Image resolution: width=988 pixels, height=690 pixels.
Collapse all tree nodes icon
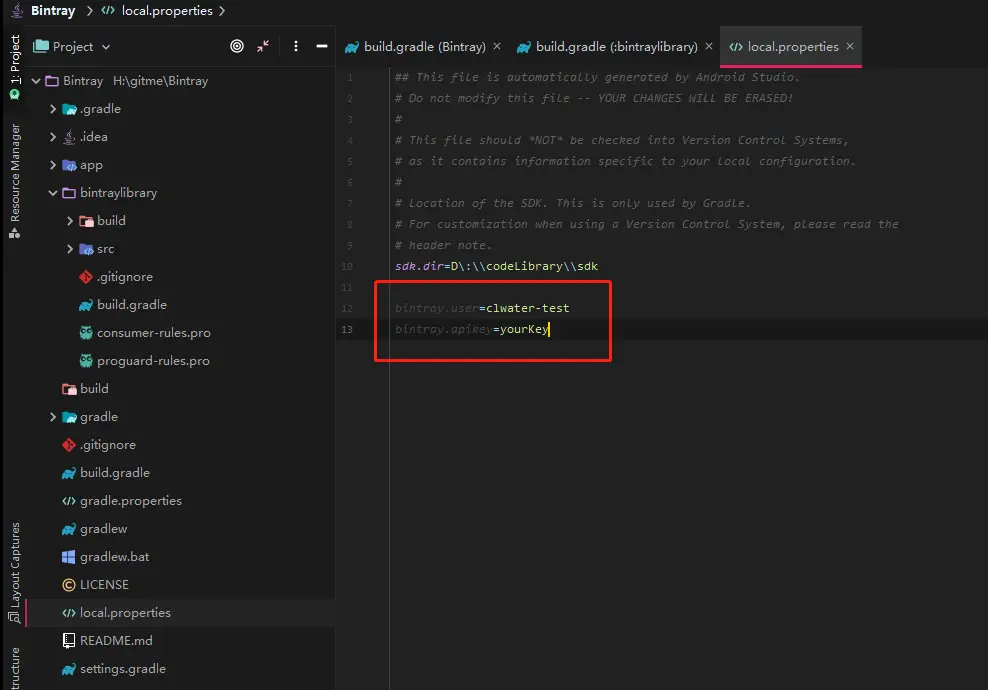263,46
